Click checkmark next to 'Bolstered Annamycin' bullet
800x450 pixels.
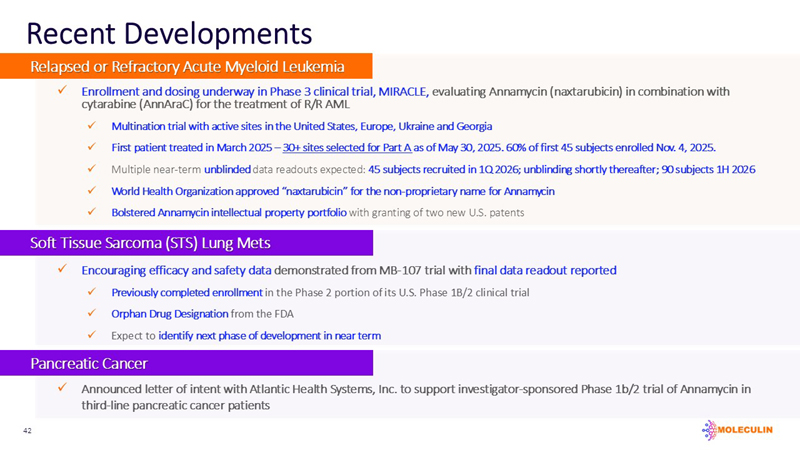(91, 211)
